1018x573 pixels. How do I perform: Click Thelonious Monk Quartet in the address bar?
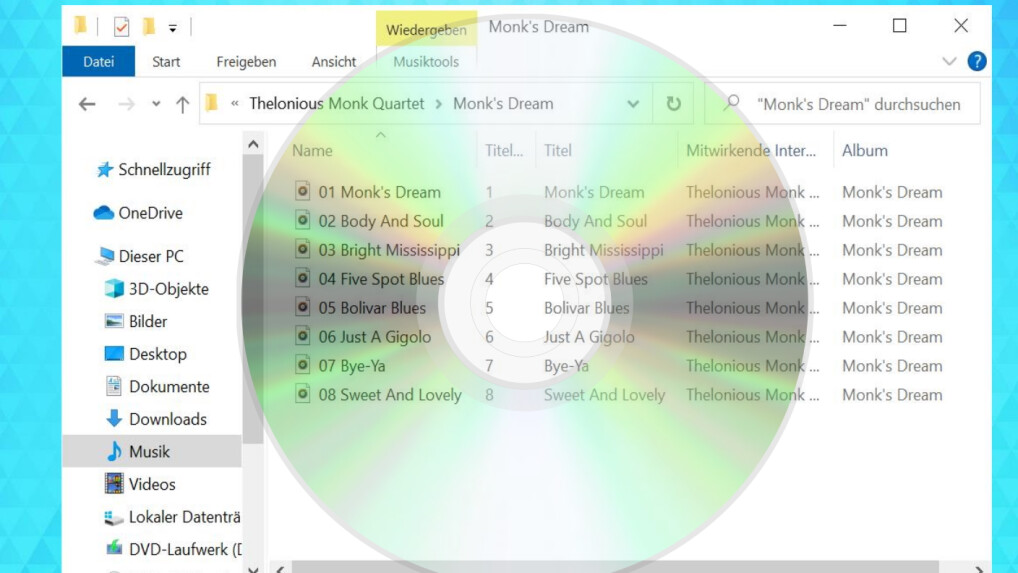[336, 104]
